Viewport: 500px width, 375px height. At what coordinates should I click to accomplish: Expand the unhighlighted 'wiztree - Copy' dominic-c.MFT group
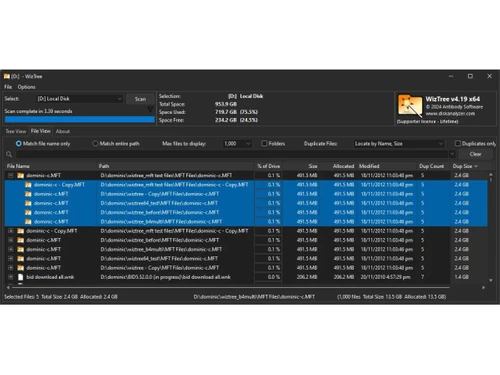click(x=11, y=268)
